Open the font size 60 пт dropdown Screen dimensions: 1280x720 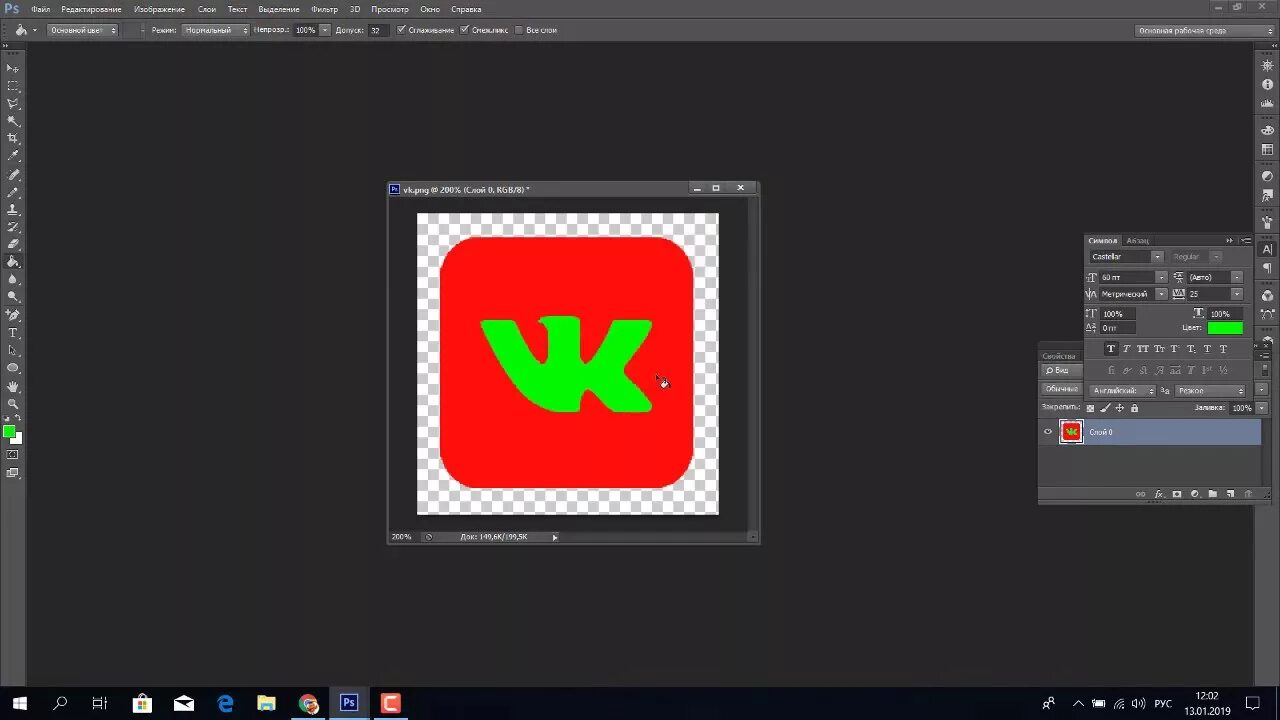(1161, 277)
